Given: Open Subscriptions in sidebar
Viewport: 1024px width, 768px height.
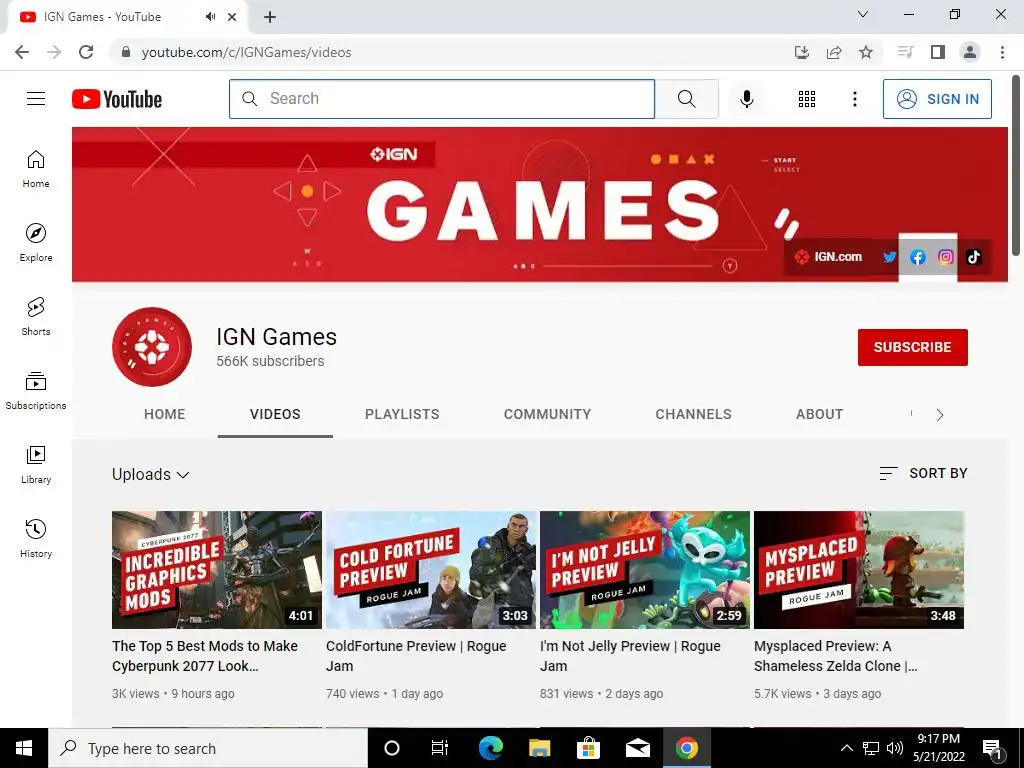Looking at the screenshot, I should click(36, 391).
